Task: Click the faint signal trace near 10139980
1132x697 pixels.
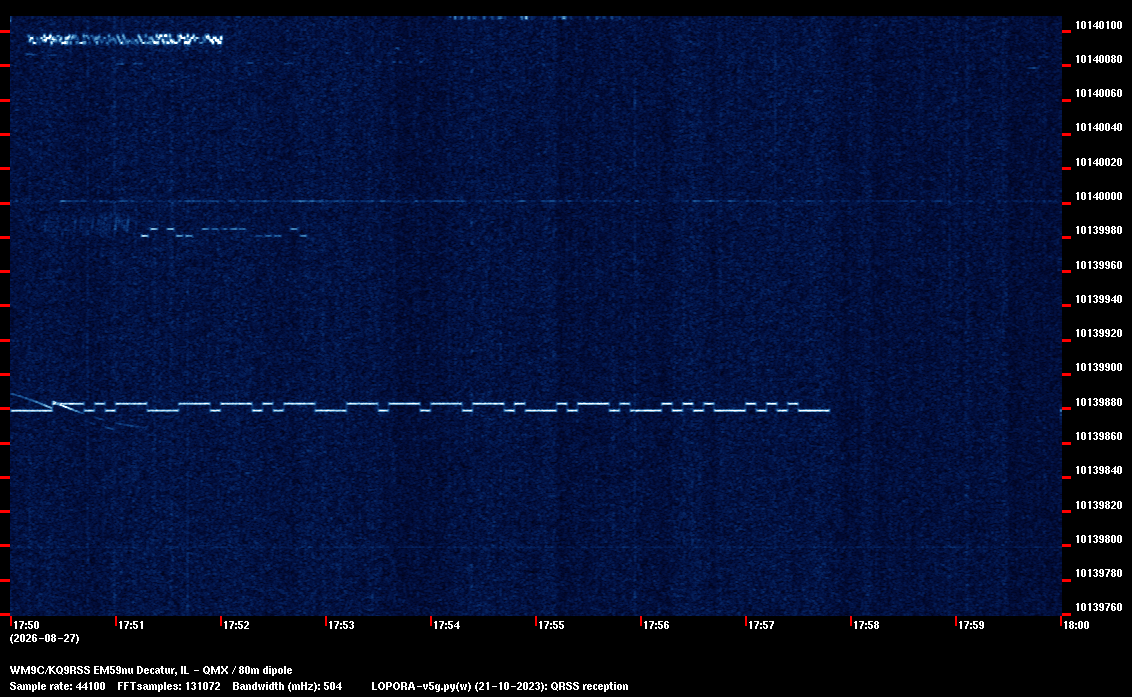Action: coord(224,233)
